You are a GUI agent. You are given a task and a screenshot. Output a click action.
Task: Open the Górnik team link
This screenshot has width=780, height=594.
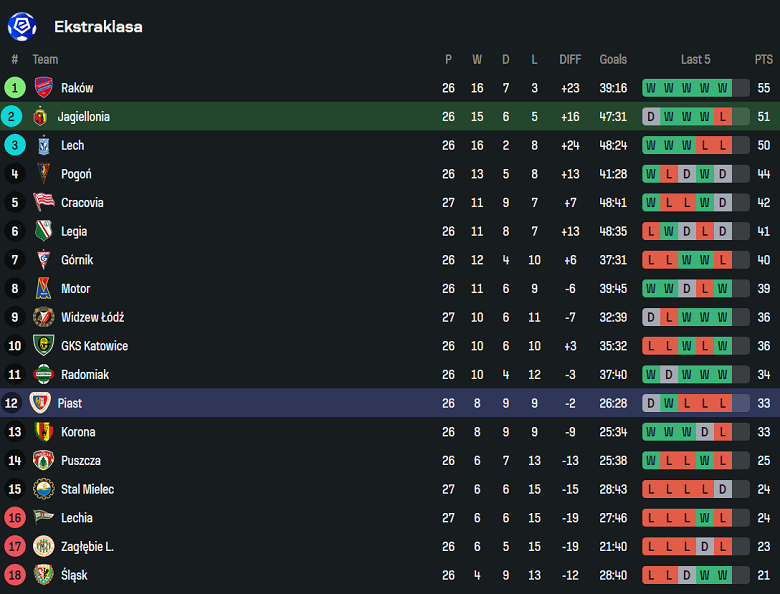(76, 260)
